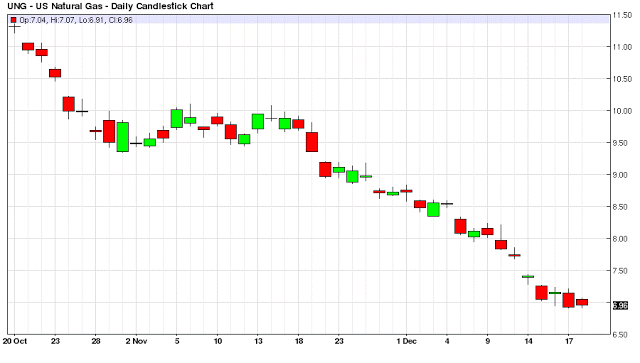Click the large red candle after 18 Nov
The image size is (640, 363).
[x=312, y=142]
